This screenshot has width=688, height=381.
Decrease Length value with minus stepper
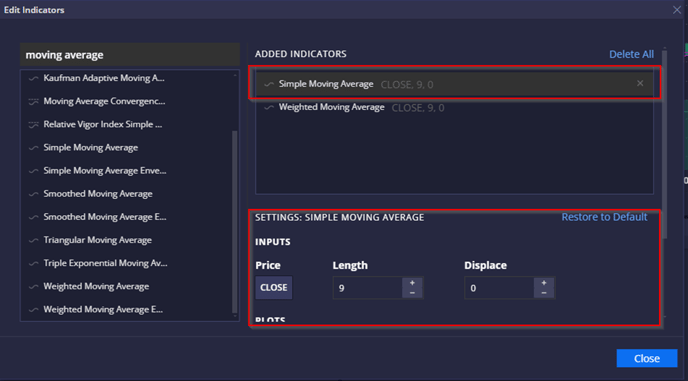pyautogui.click(x=412, y=293)
